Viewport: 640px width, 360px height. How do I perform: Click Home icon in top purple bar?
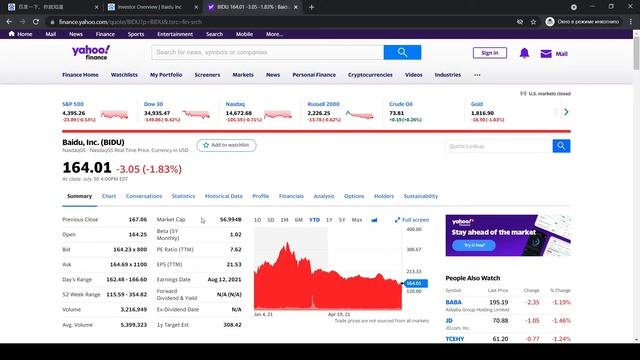point(11,34)
